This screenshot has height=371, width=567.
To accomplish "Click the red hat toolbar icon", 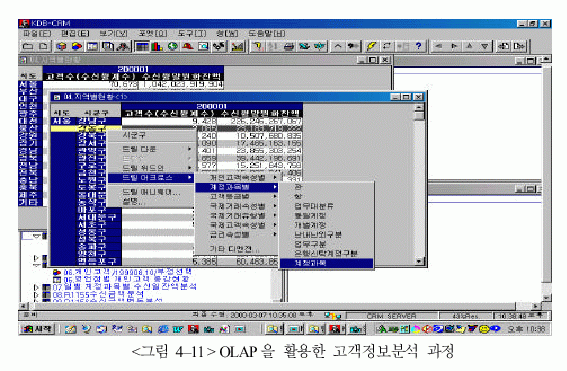I will 188,46.
